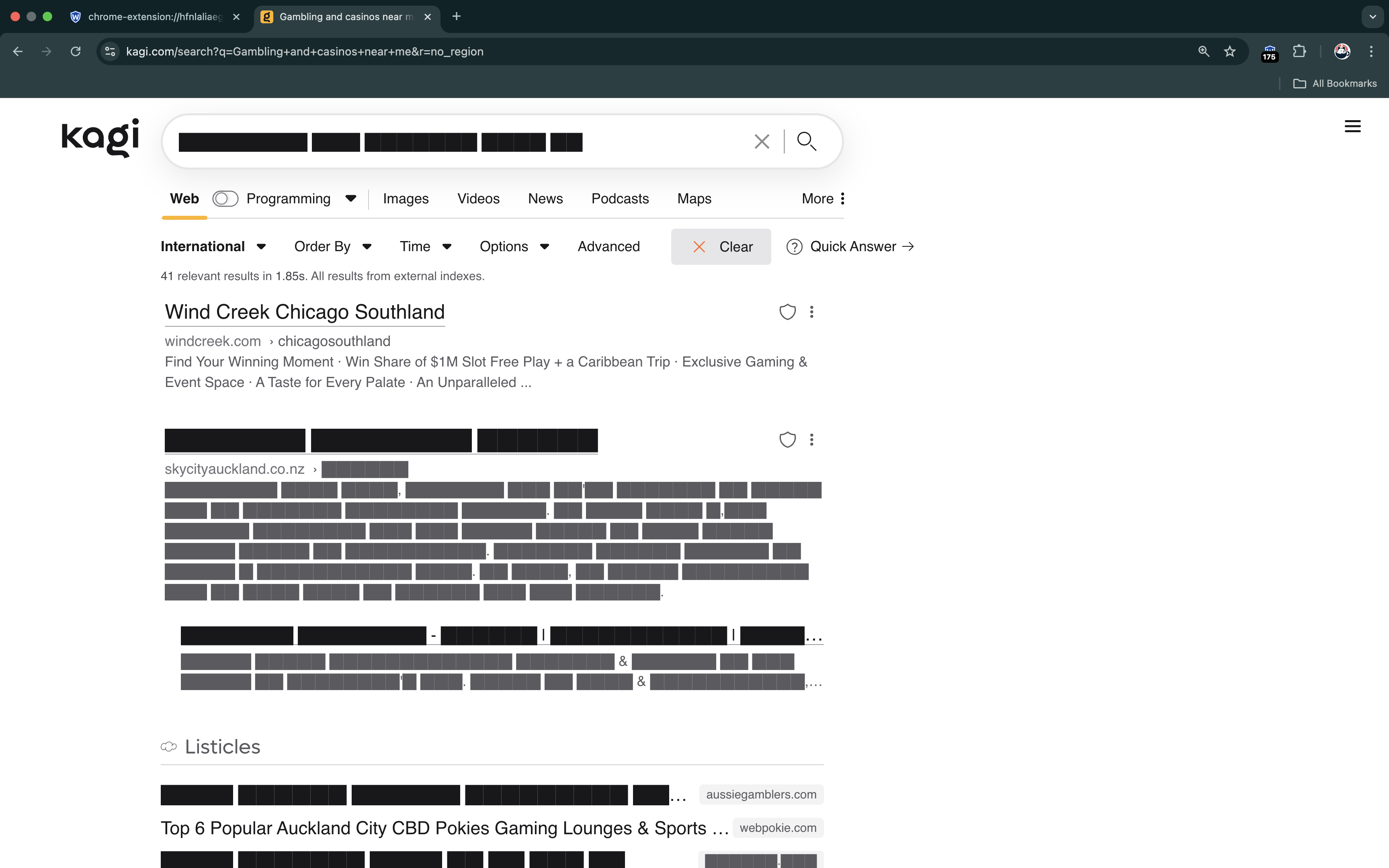Open the Kagi hamburger menu
1389x868 pixels.
point(1352,126)
